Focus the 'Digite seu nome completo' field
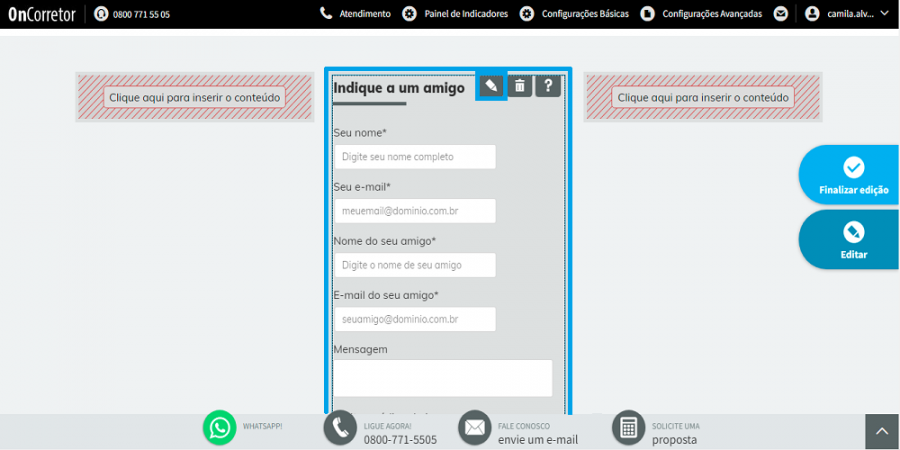 pos(415,157)
